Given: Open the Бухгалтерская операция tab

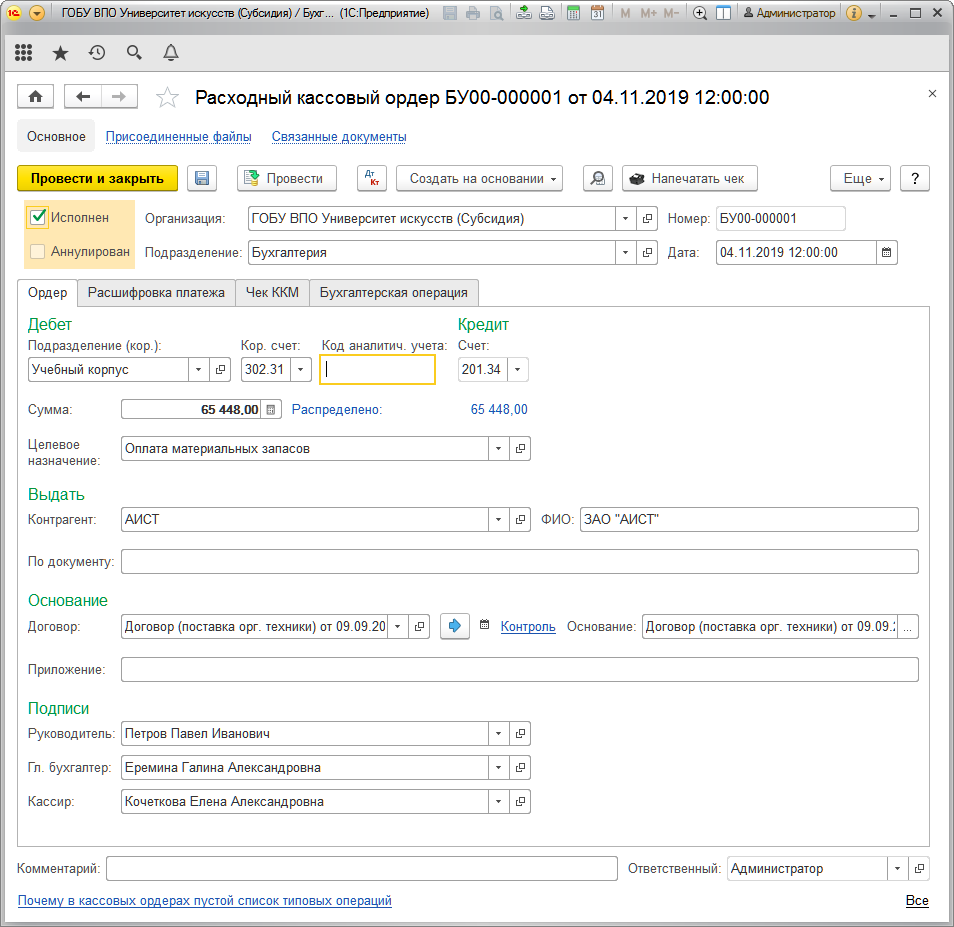Looking at the screenshot, I should [x=393, y=292].
